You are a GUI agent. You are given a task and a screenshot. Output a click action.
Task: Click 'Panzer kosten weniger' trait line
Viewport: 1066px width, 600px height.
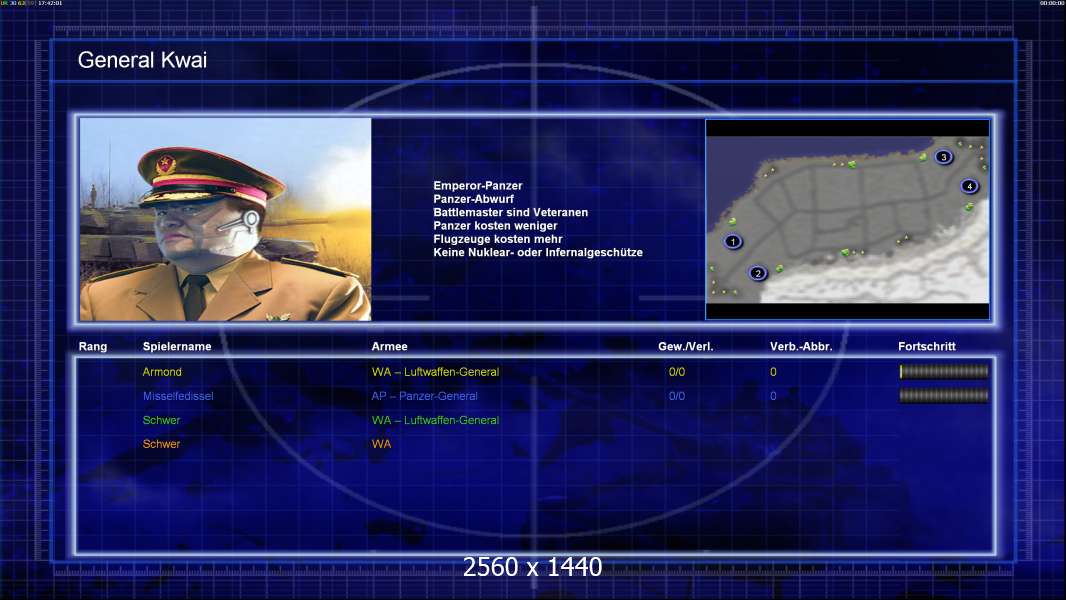[x=495, y=226]
